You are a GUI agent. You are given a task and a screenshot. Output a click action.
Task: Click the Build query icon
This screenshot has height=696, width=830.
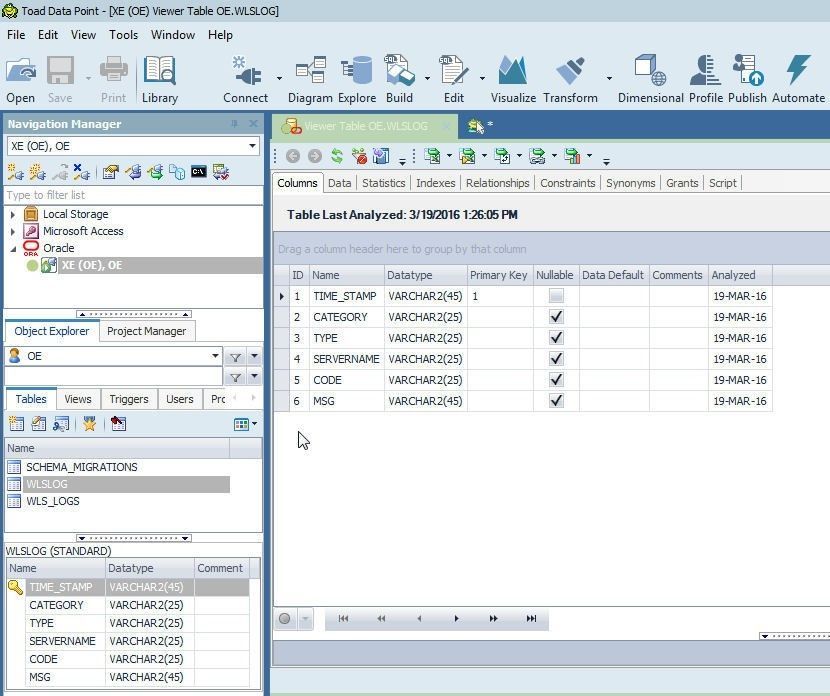[x=400, y=71]
